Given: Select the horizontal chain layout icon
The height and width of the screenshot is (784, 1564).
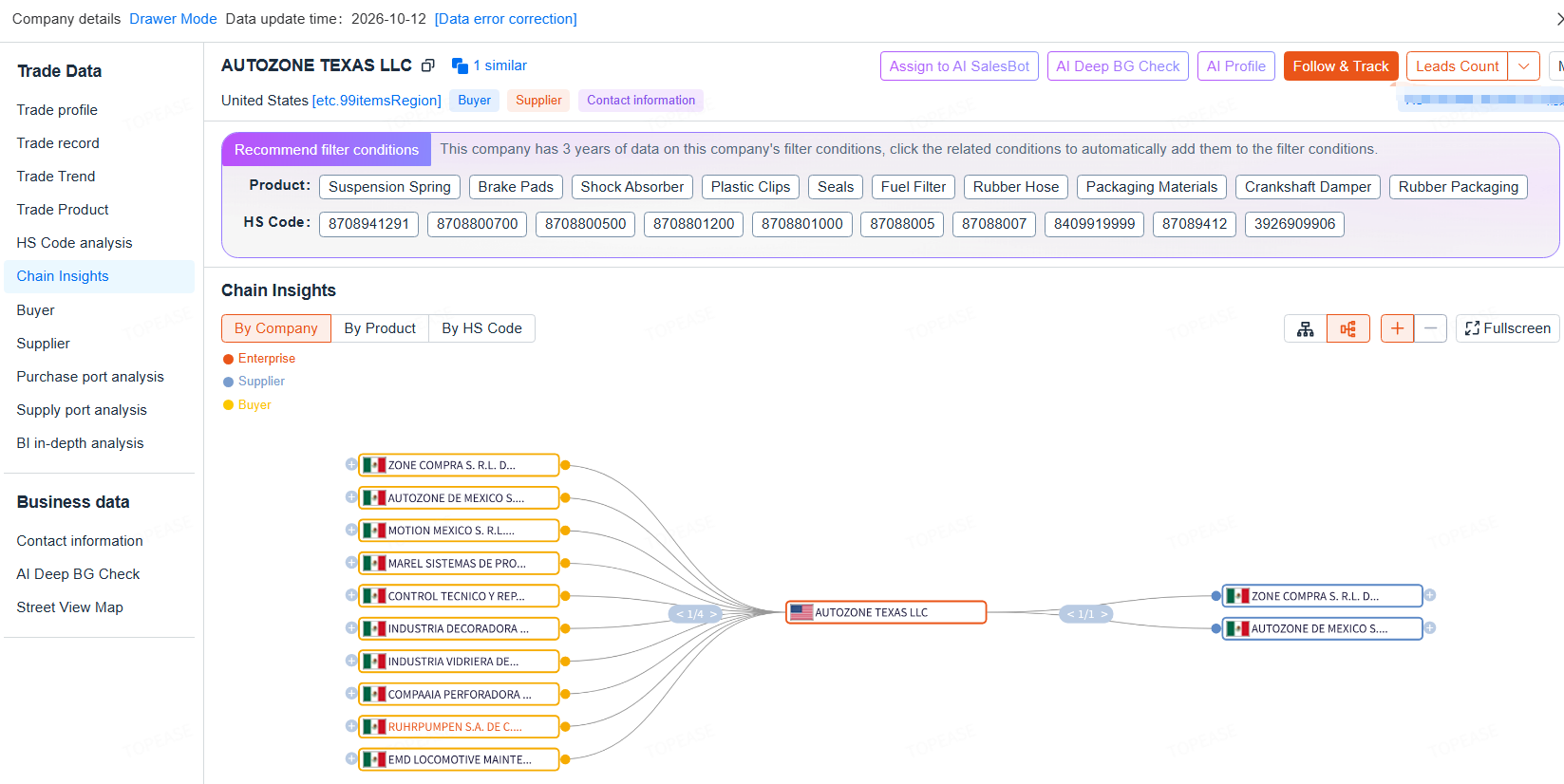Looking at the screenshot, I should point(1348,328).
